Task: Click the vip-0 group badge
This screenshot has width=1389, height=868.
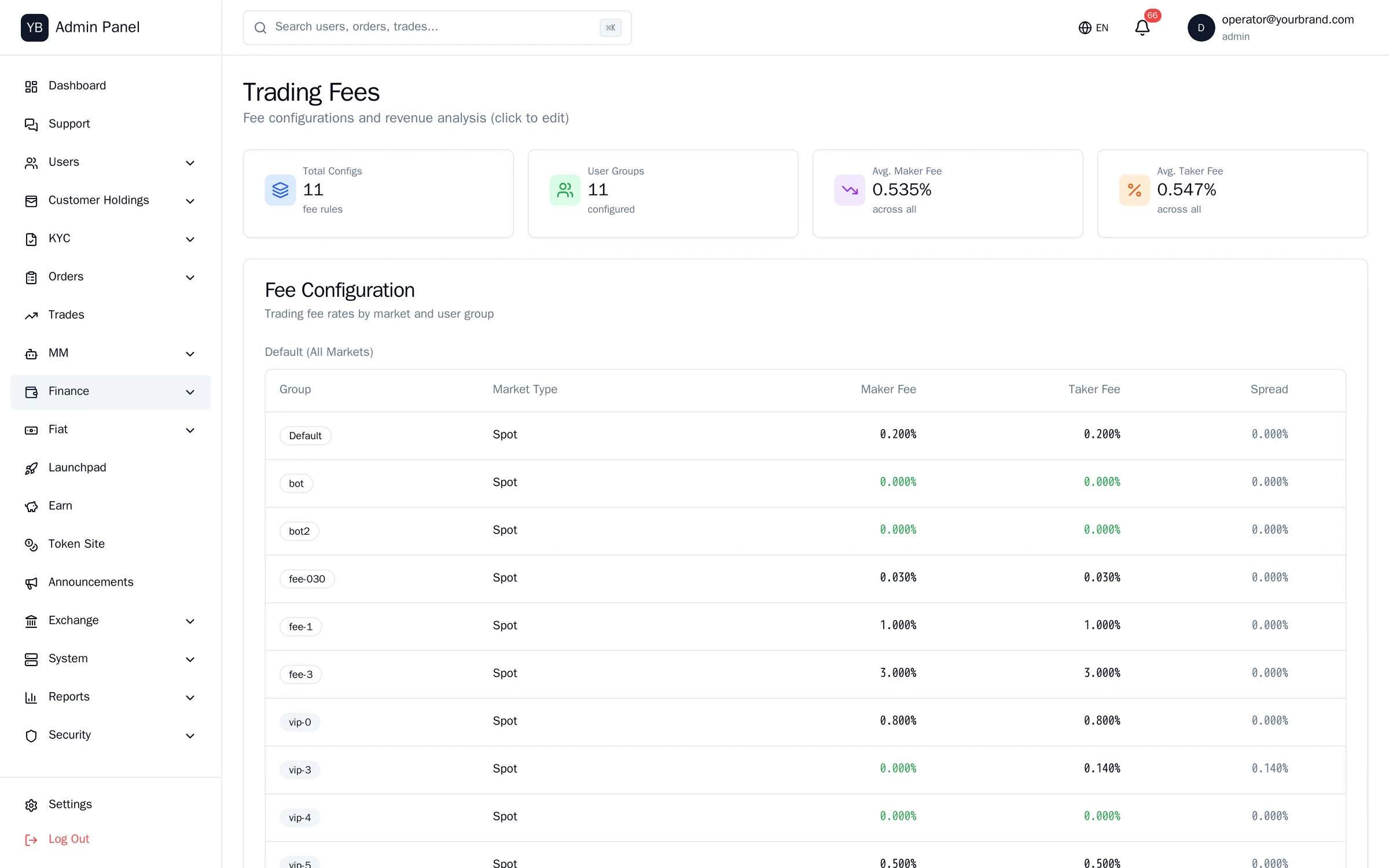Action: click(300, 722)
